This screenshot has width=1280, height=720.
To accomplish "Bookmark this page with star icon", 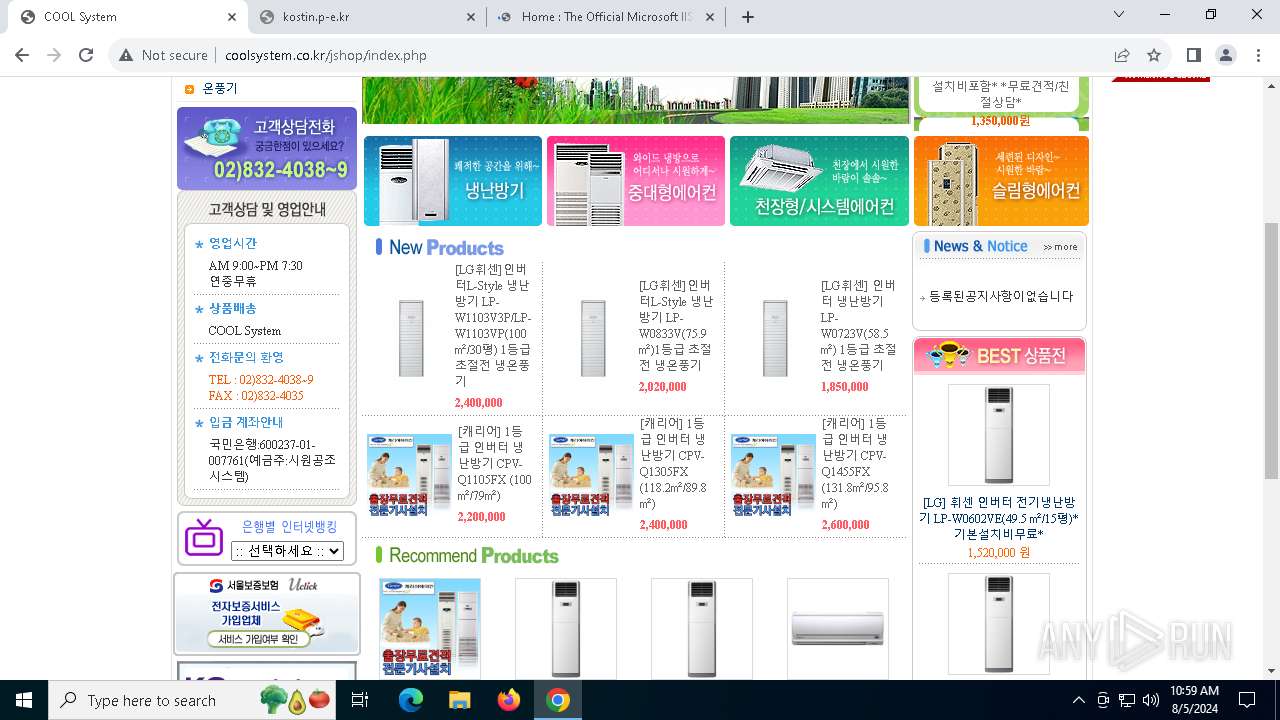I will (1154, 55).
